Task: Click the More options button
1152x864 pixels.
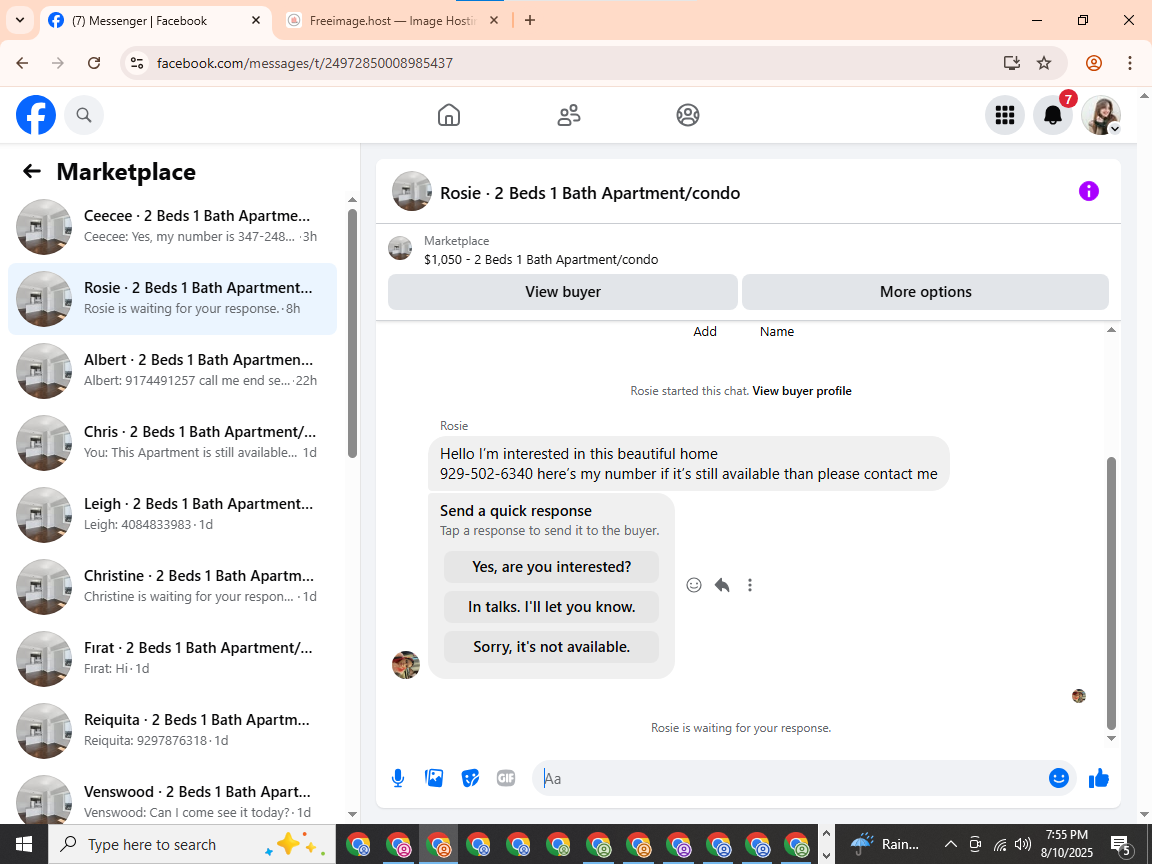Action: tap(925, 292)
